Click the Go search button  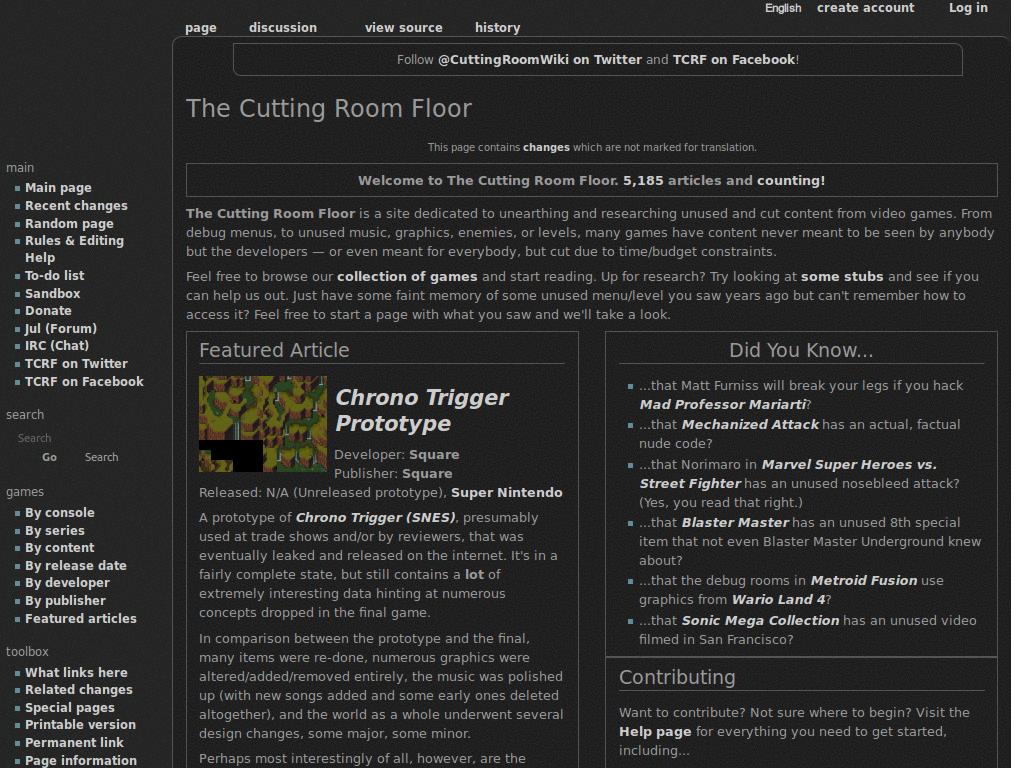click(x=50, y=457)
